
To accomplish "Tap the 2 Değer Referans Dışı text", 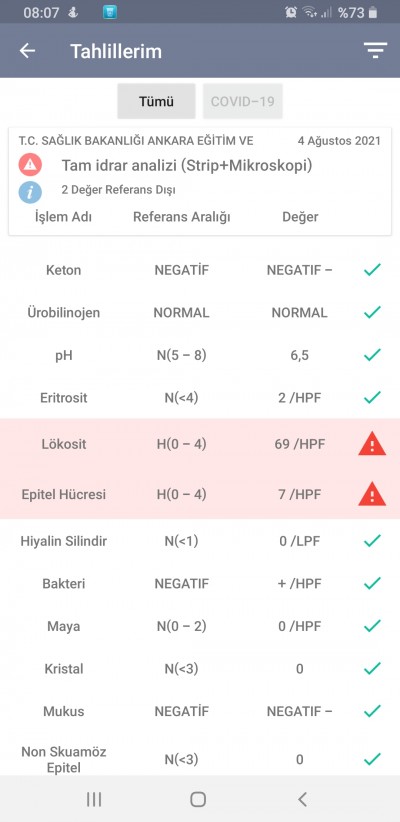I will point(118,190).
